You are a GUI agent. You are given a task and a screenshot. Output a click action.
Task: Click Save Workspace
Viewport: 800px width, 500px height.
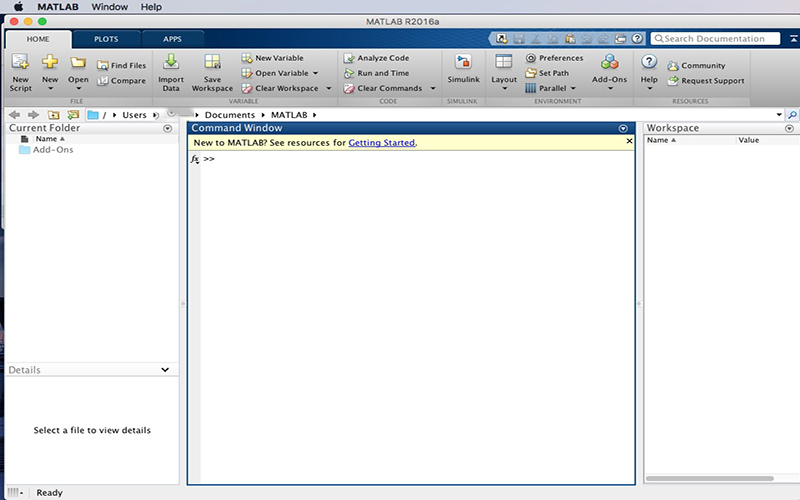[x=212, y=72]
